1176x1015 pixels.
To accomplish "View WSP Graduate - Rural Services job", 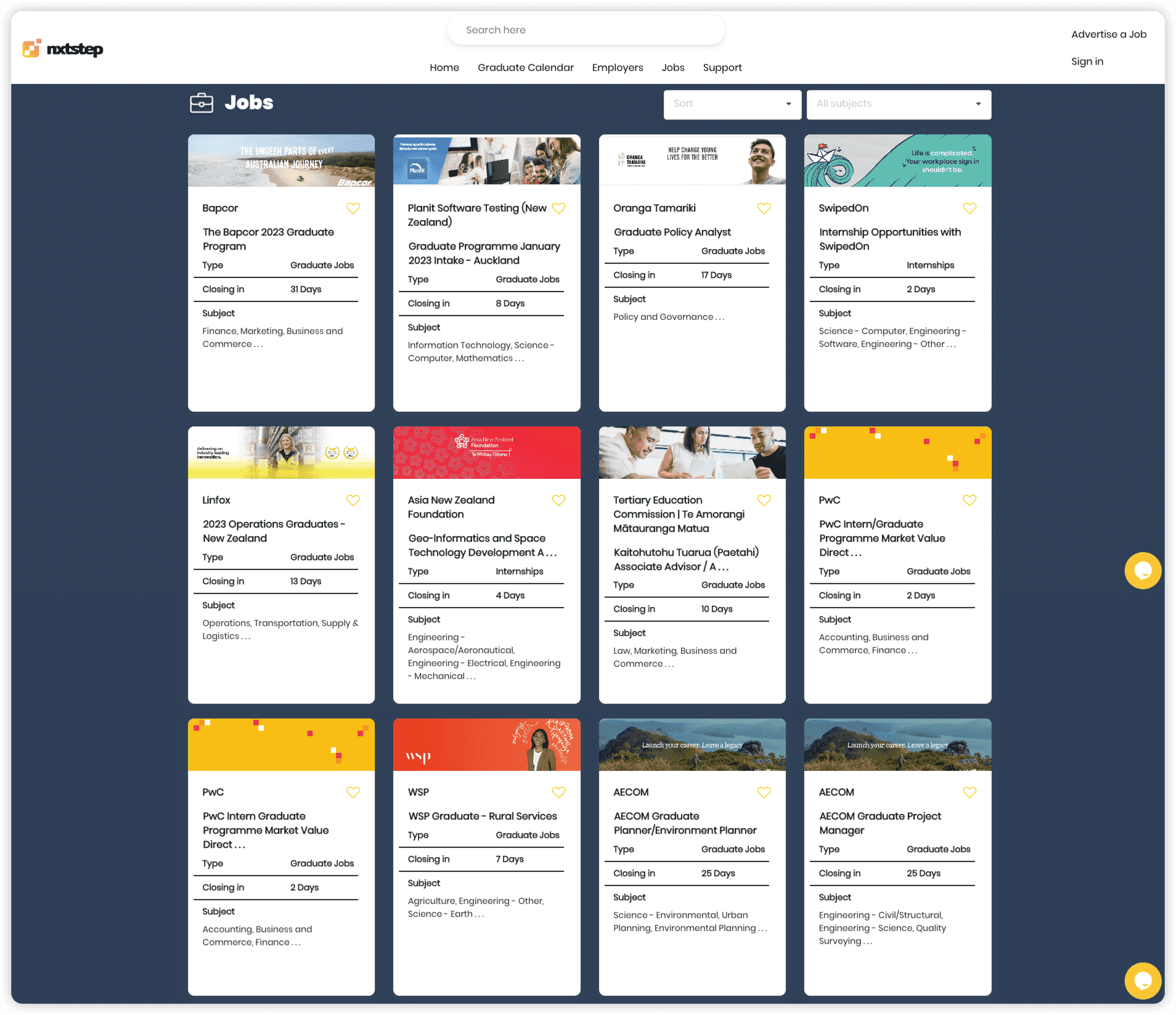I will pos(483,817).
